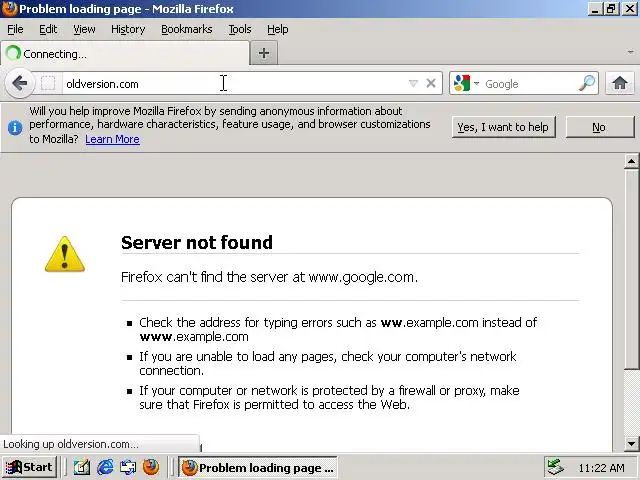Open the File menu
The width and height of the screenshot is (640, 480).
coord(15,29)
